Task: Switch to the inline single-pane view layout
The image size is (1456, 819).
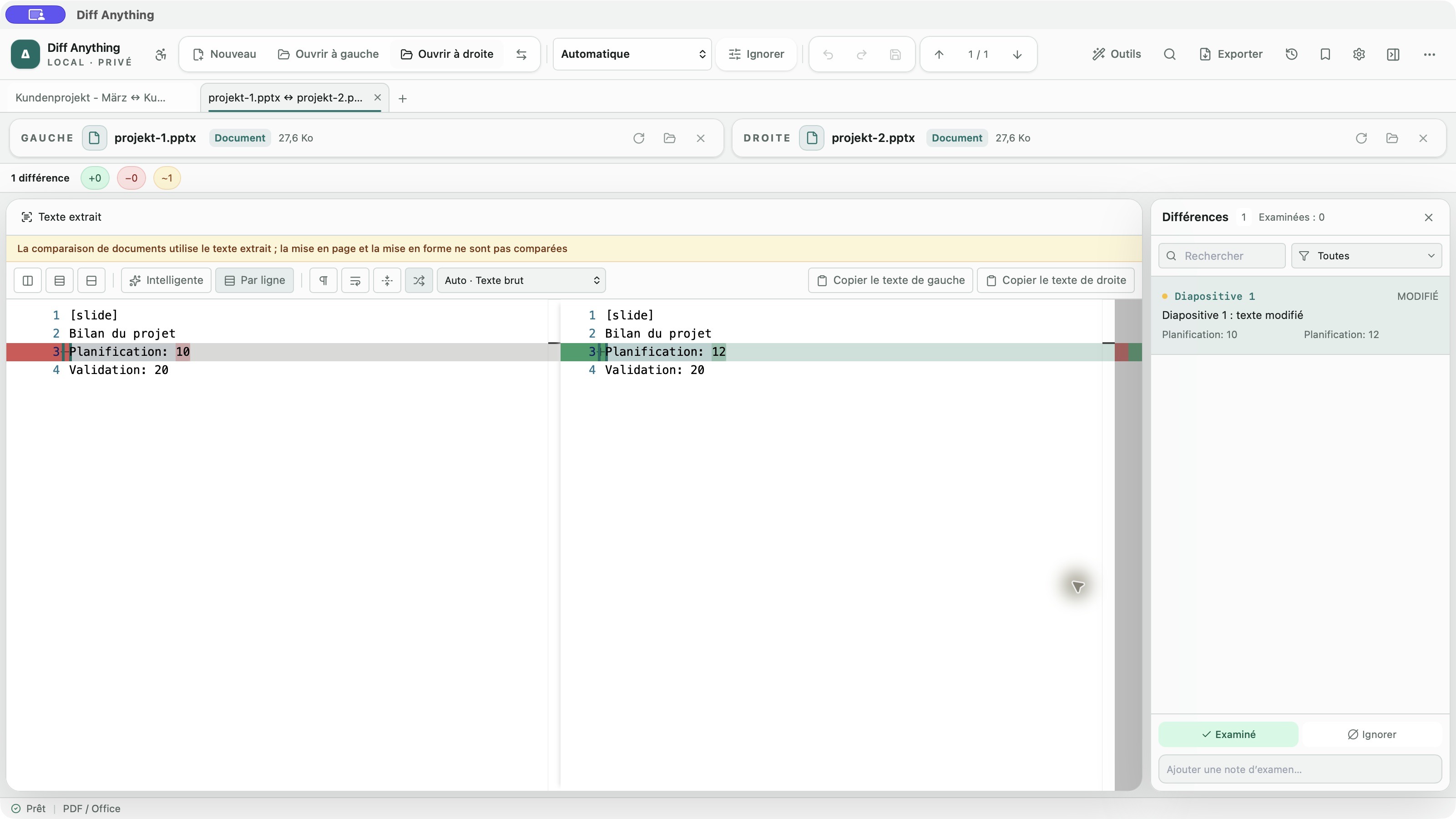Action: click(x=91, y=280)
